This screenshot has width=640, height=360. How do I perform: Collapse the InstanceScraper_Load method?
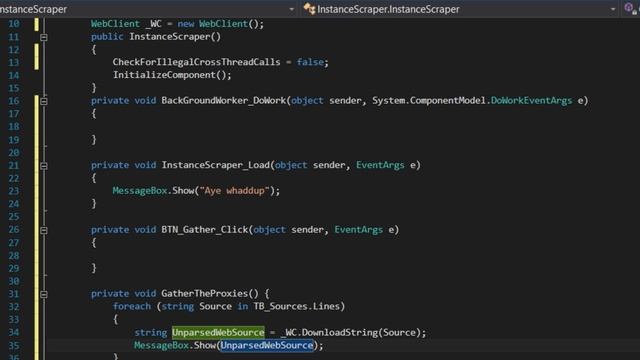click(x=44, y=165)
